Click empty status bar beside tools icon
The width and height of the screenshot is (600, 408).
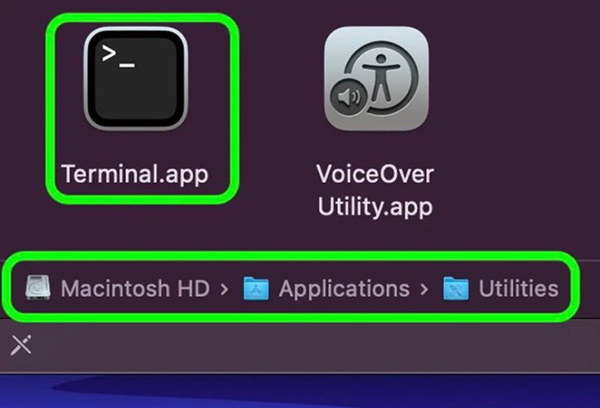[306, 346]
